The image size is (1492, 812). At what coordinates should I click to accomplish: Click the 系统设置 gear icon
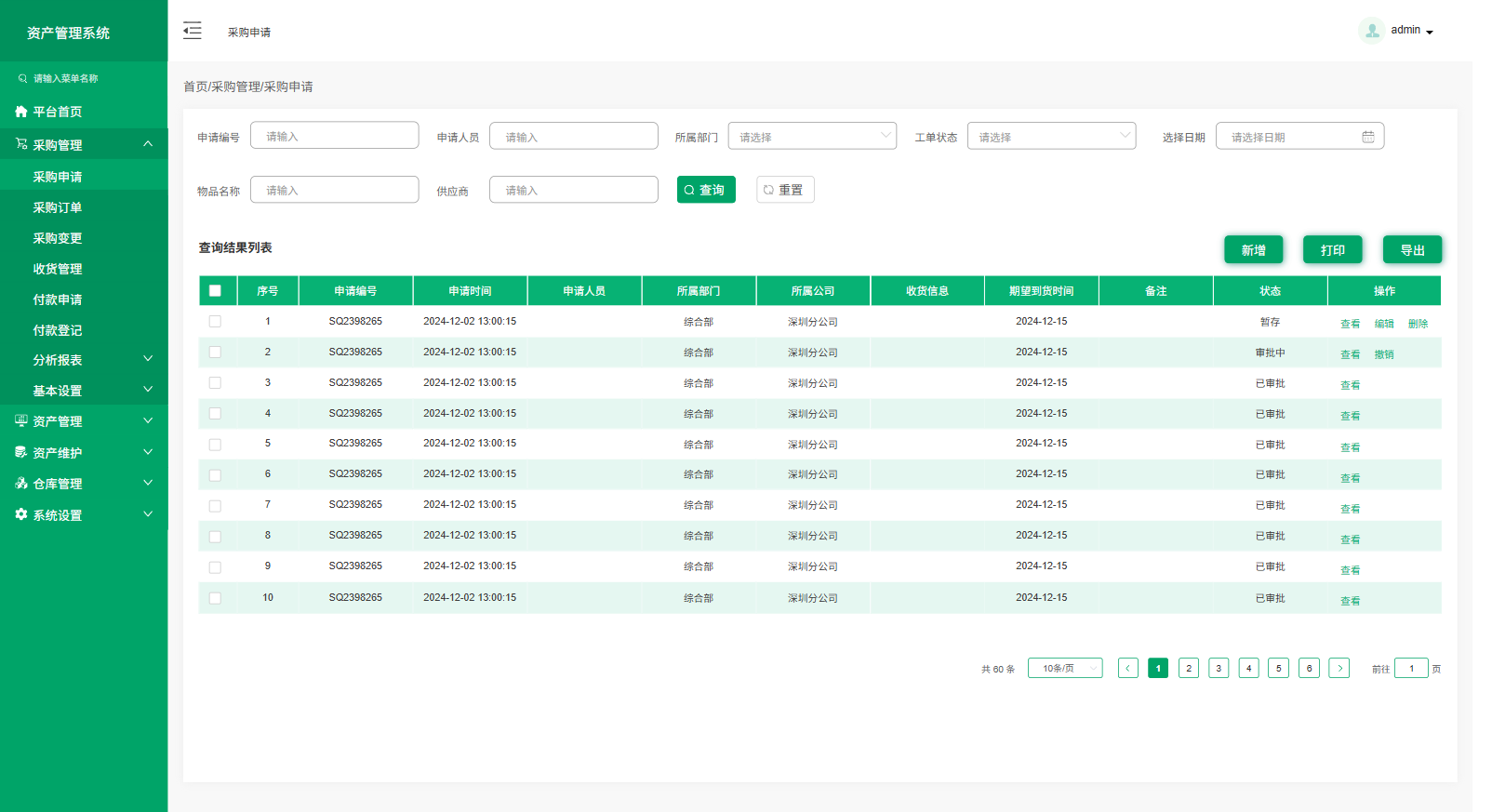tap(21, 514)
